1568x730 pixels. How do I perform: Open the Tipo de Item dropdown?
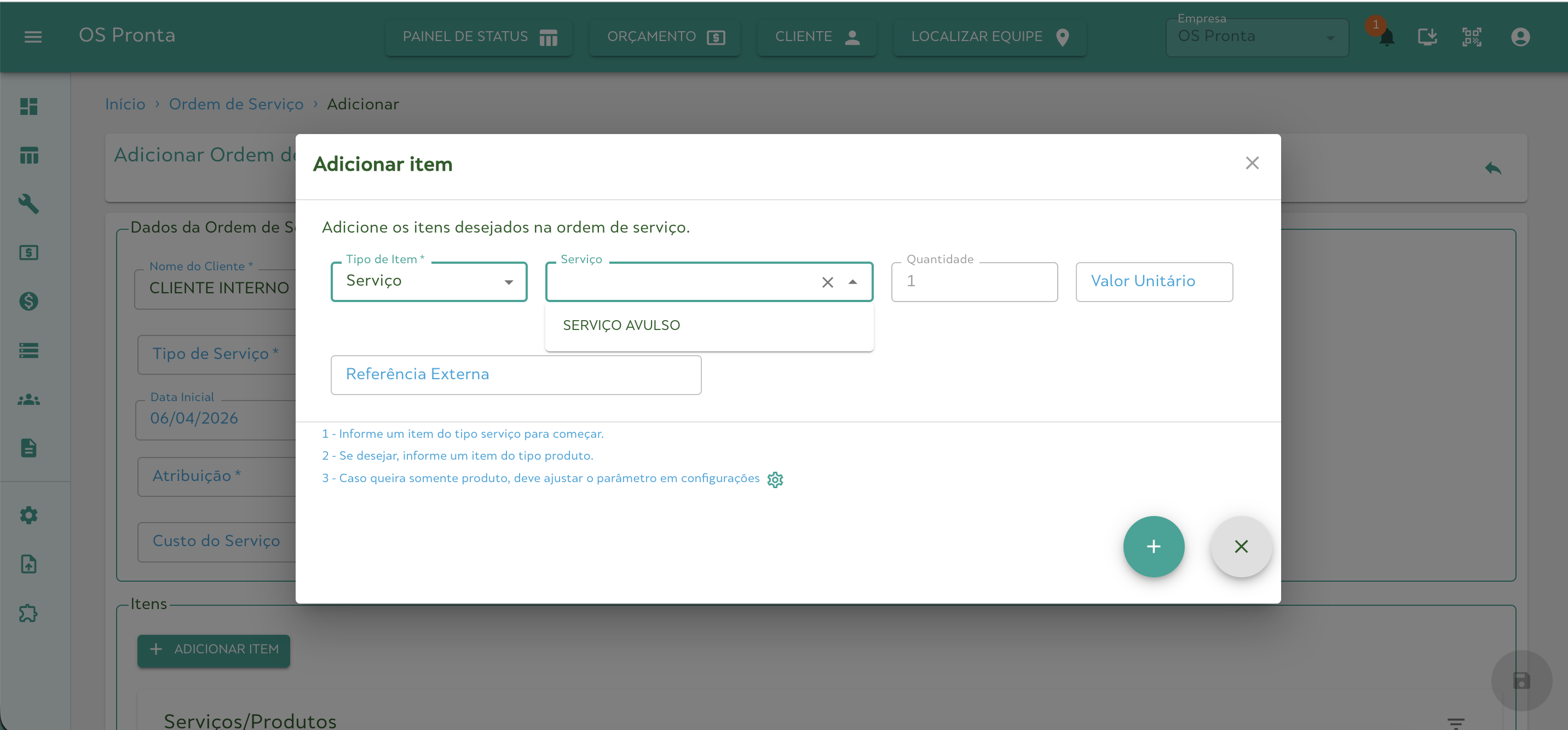(x=429, y=282)
